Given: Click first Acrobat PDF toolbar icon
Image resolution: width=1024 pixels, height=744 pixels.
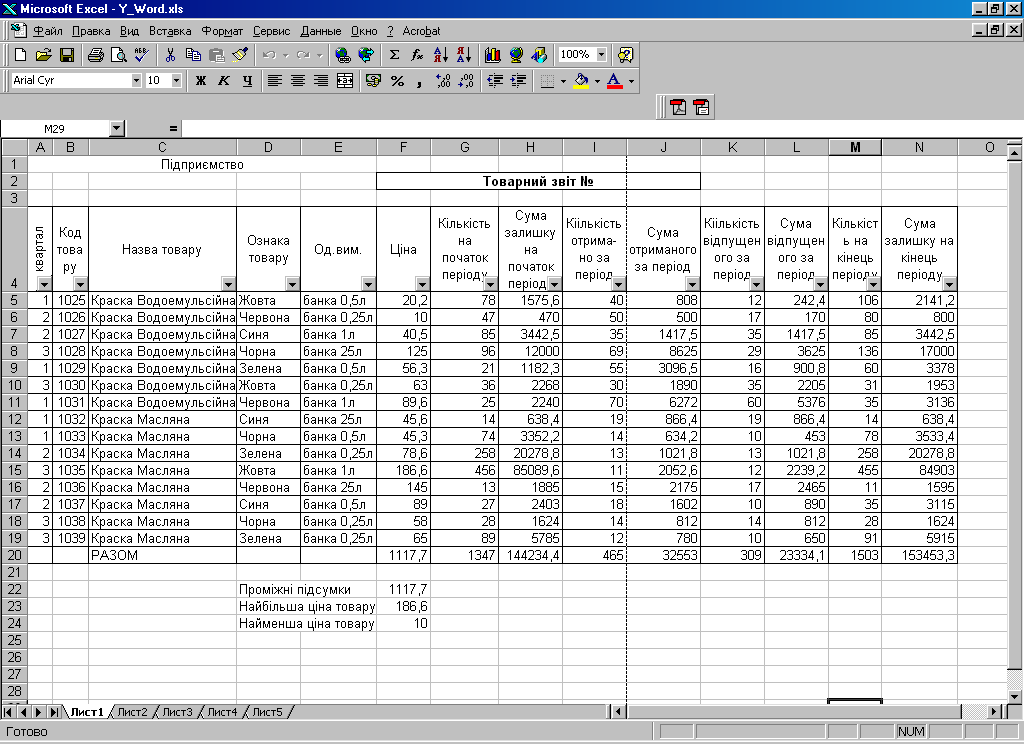Looking at the screenshot, I should tap(678, 107).
